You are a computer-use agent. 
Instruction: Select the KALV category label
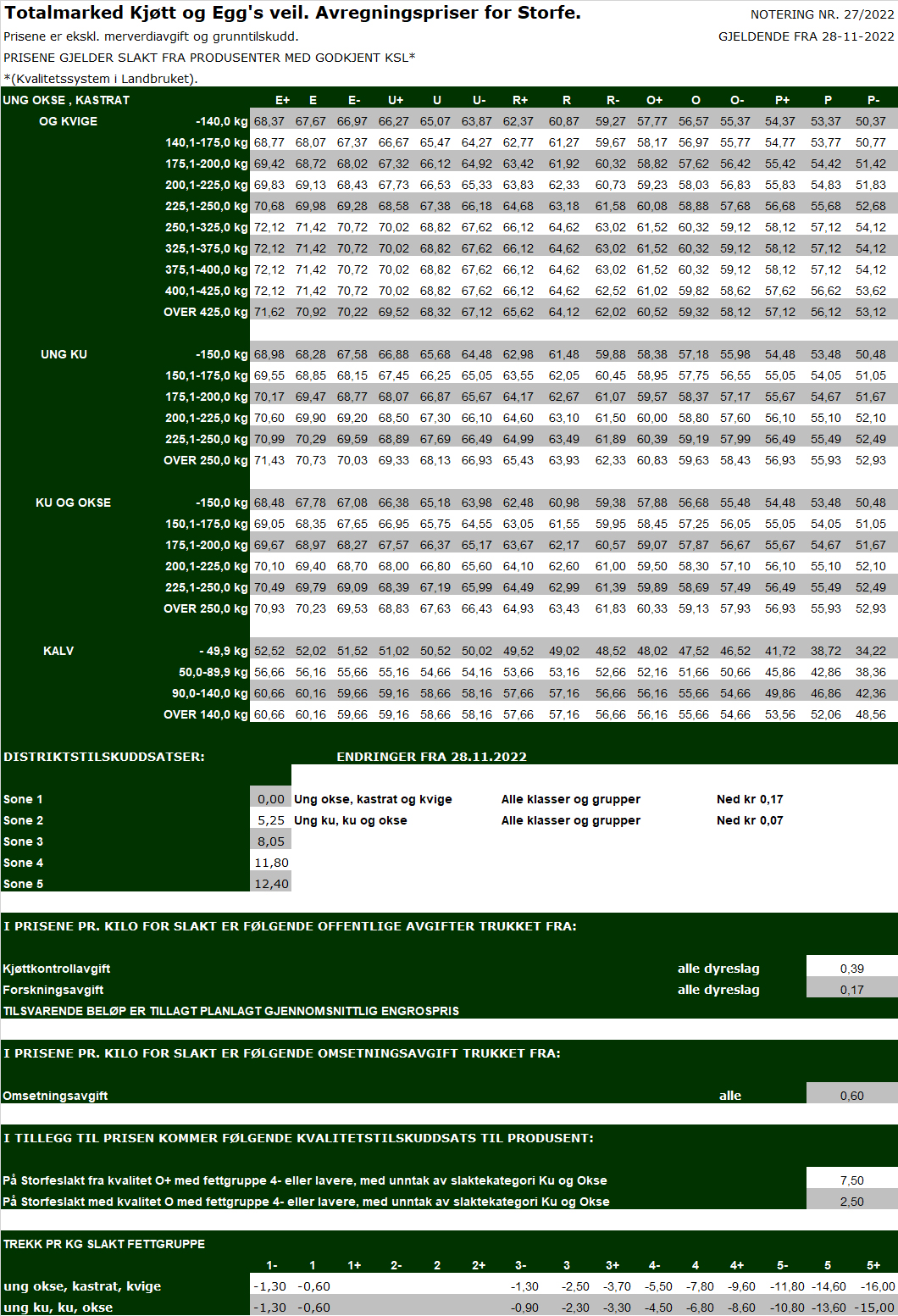point(58,651)
